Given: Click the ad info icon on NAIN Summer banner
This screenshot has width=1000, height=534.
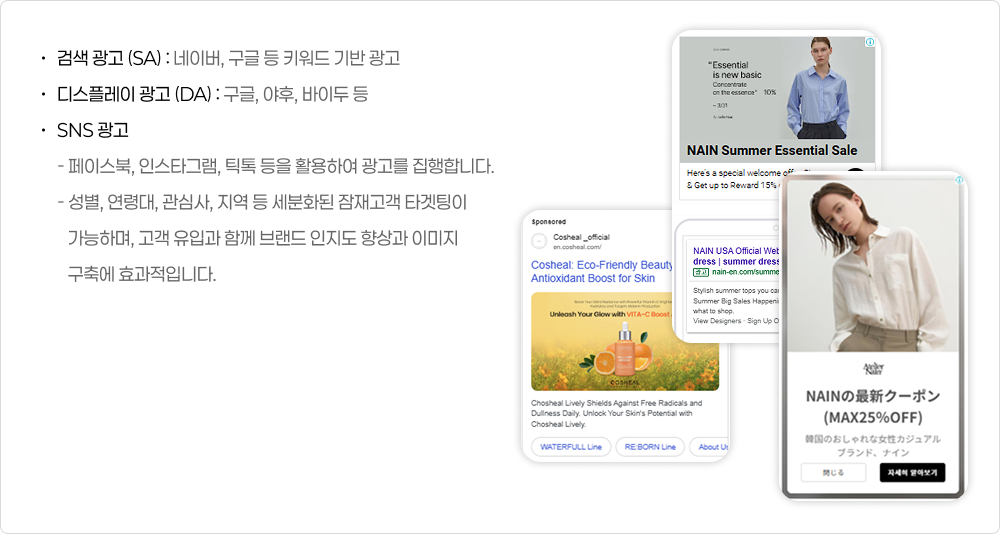Looking at the screenshot, I should click(x=869, y=43).
